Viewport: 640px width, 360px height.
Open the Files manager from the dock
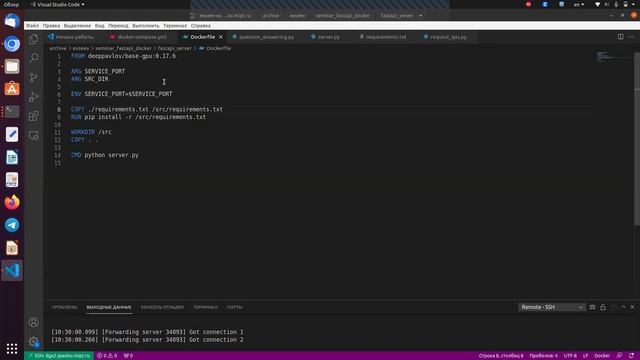pos(12,66)
